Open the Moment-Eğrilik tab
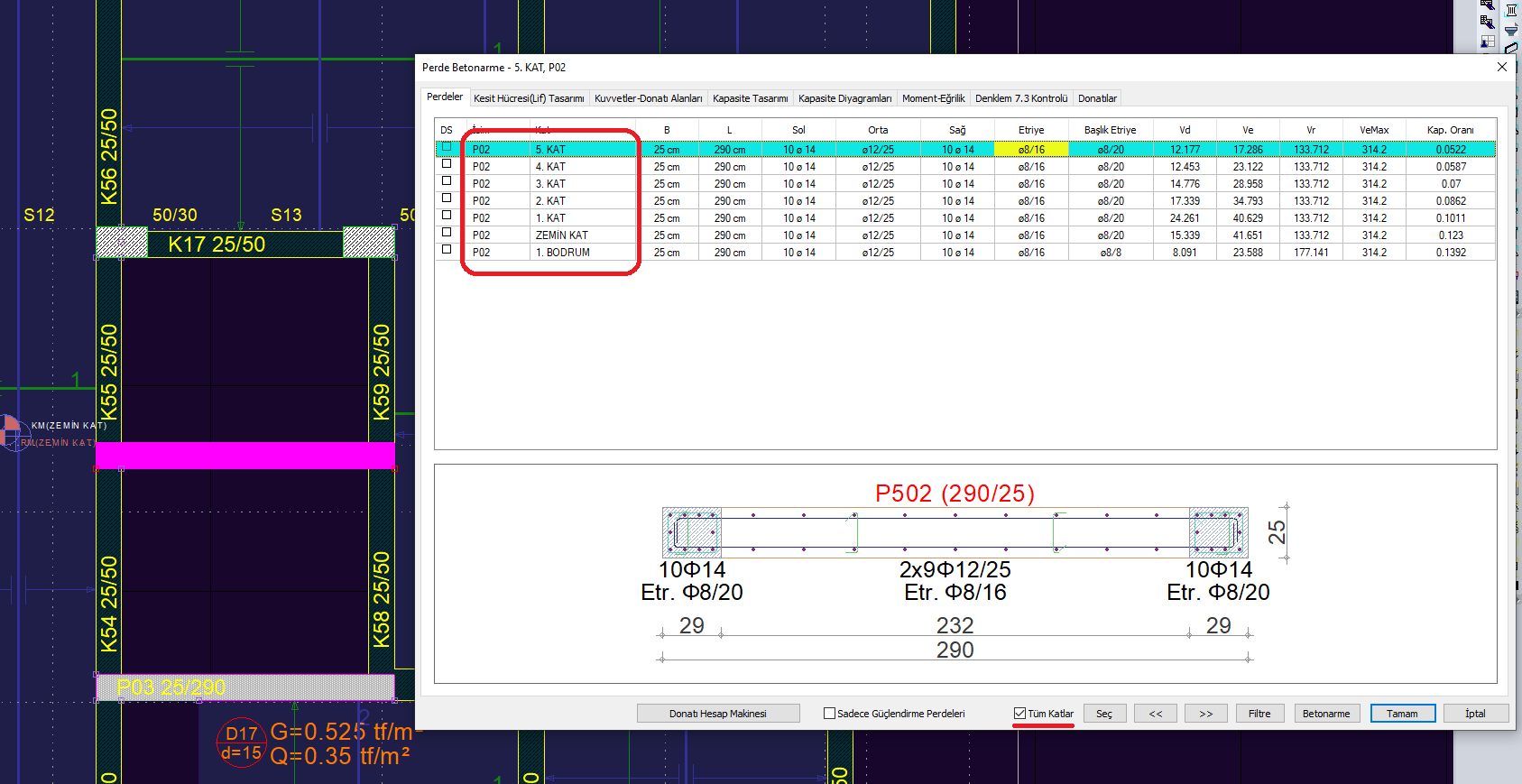Screen dimensions: 1522x784 point(933,98)
